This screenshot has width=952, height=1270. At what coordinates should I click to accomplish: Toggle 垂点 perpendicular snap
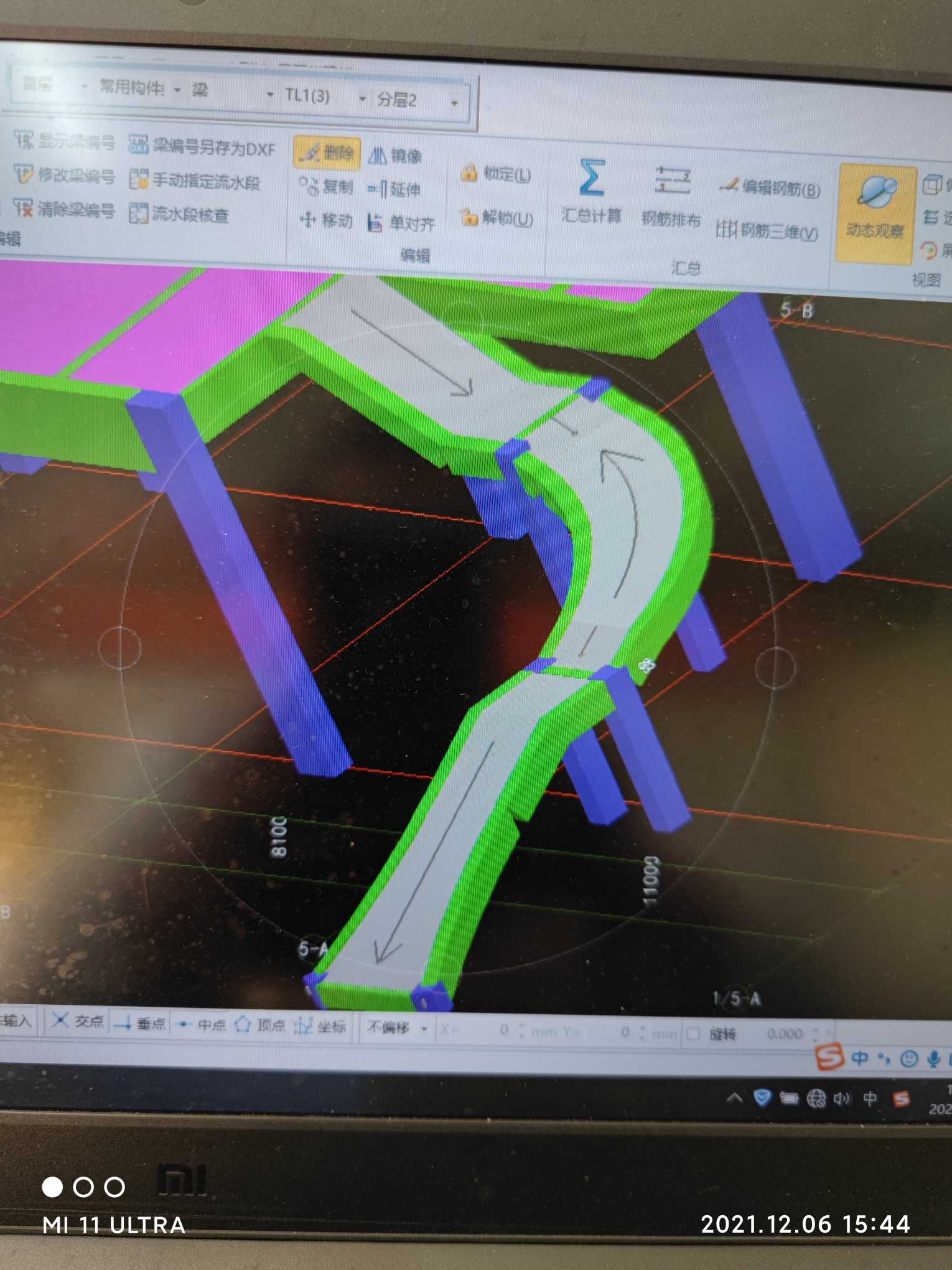[x=141, y=1022]
